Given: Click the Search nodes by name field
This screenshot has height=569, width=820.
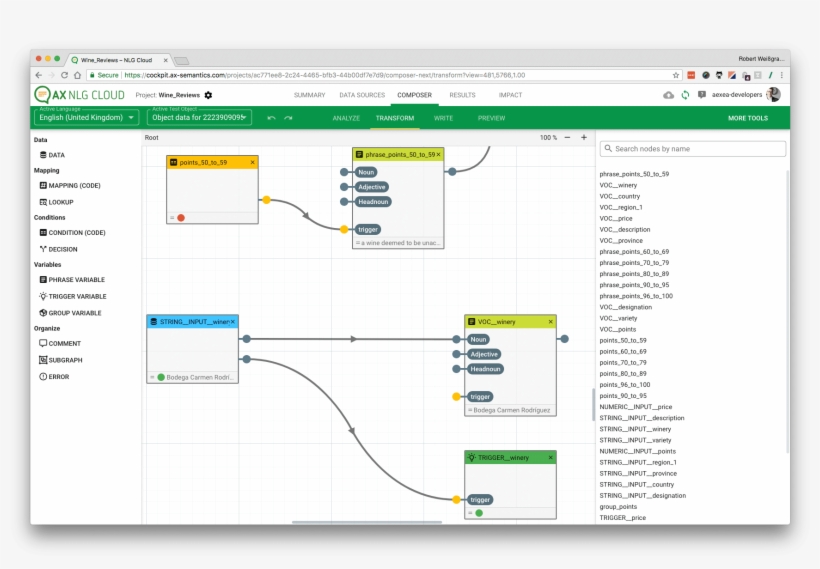Looking at the screenshot, I should 693,148.
